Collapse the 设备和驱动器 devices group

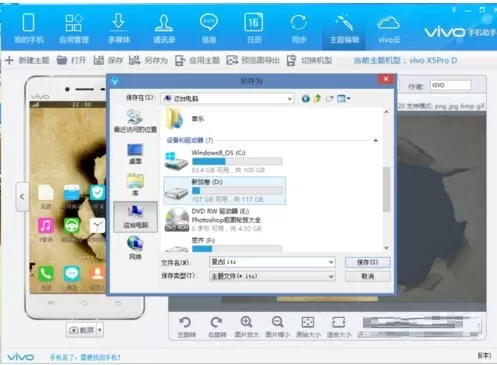tap(376, 141)
